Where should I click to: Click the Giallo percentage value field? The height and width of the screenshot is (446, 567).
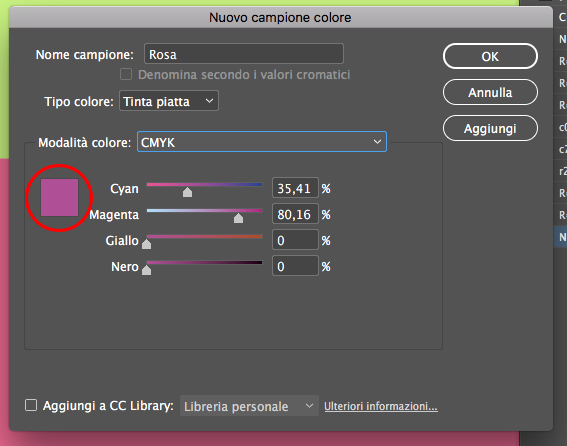[x=295, y=240]
